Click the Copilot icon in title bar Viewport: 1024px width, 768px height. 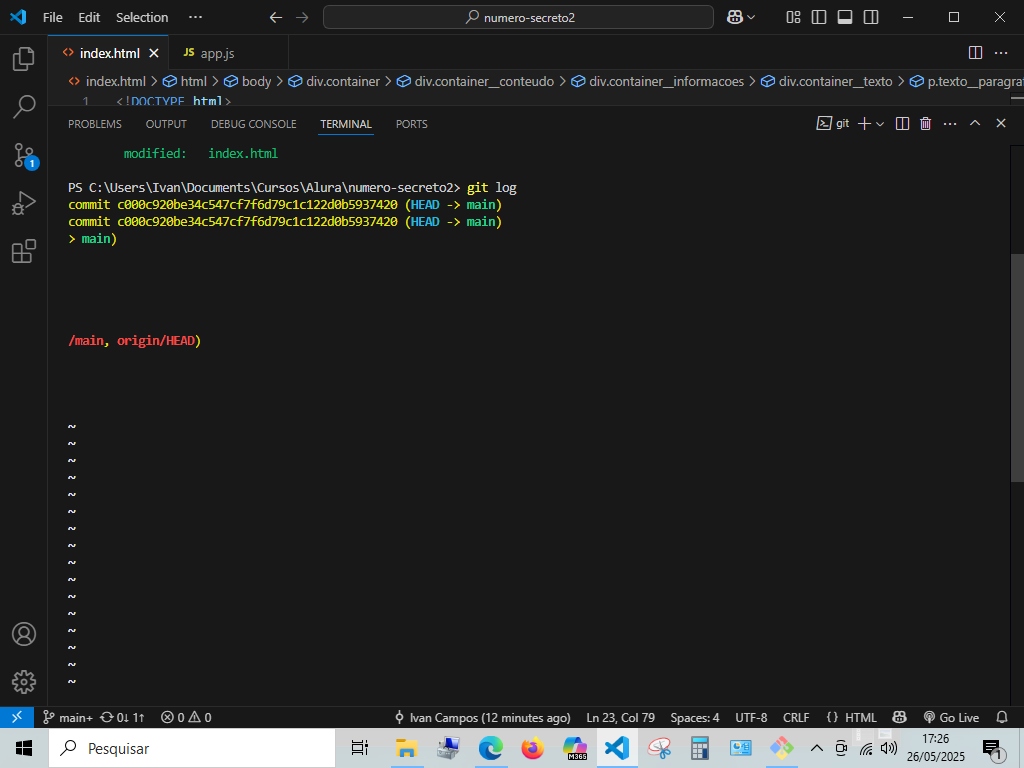click(x=735, y=18)
